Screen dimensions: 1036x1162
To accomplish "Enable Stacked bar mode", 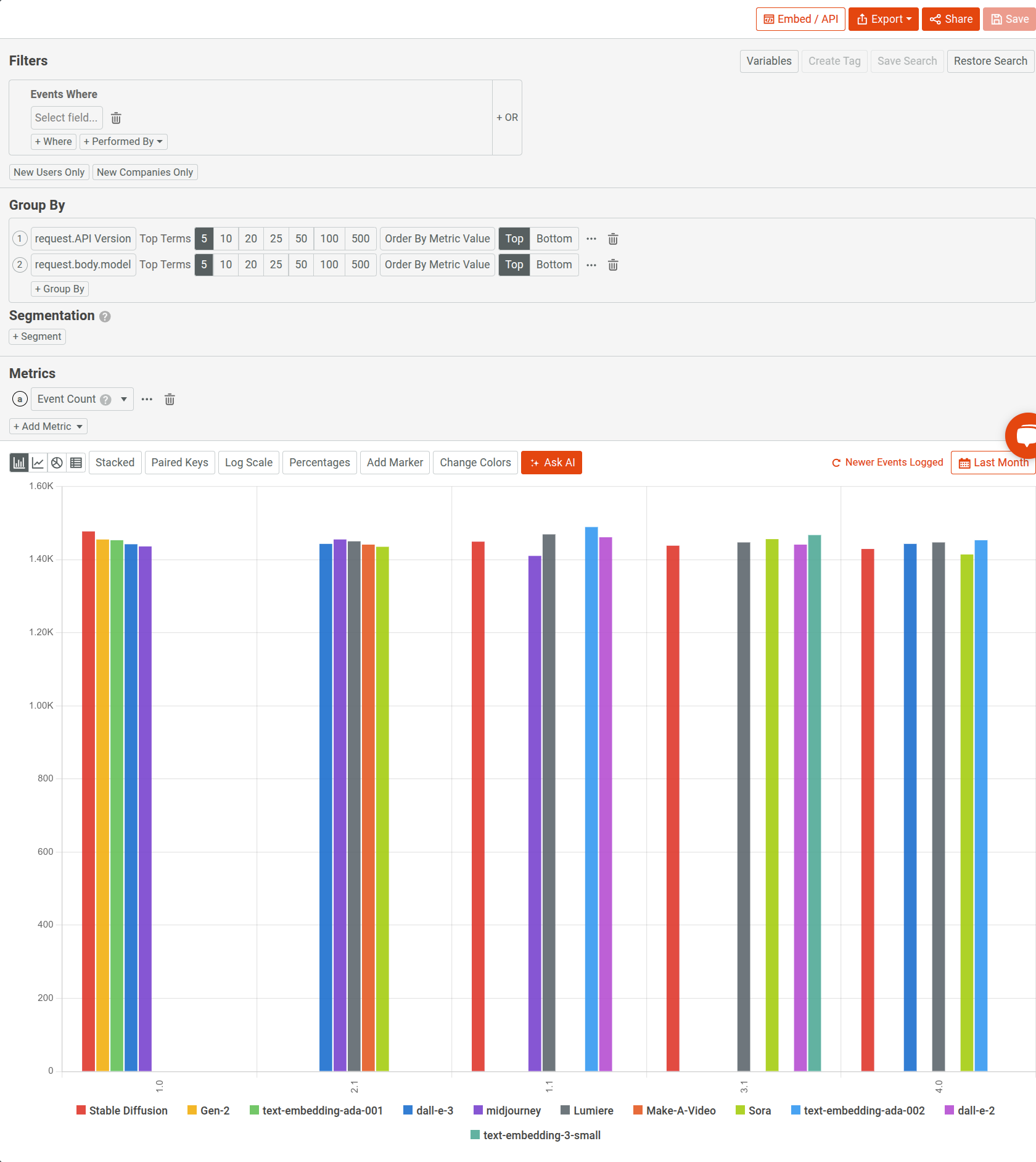I will (115, 462).
